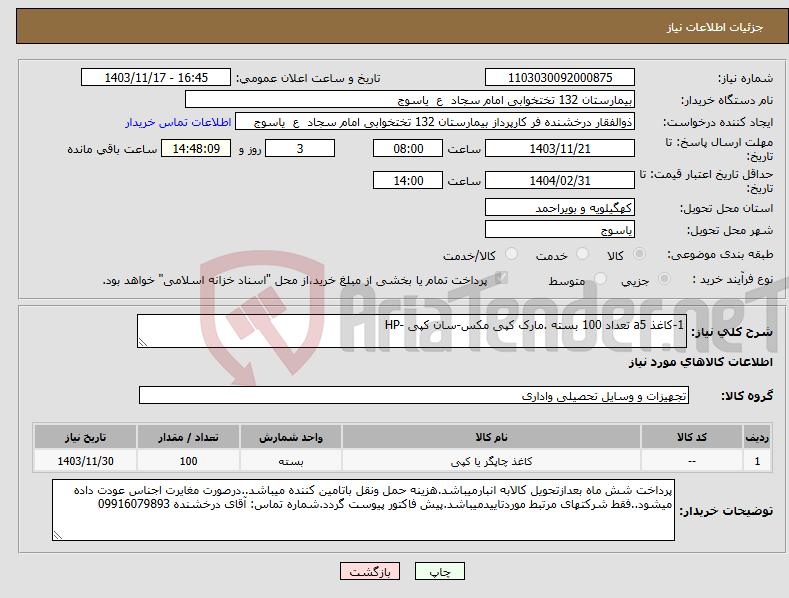Click the unit cell بسته
Image resolution: width=789 pixels, height=598 pixels.
coord(291,461)
